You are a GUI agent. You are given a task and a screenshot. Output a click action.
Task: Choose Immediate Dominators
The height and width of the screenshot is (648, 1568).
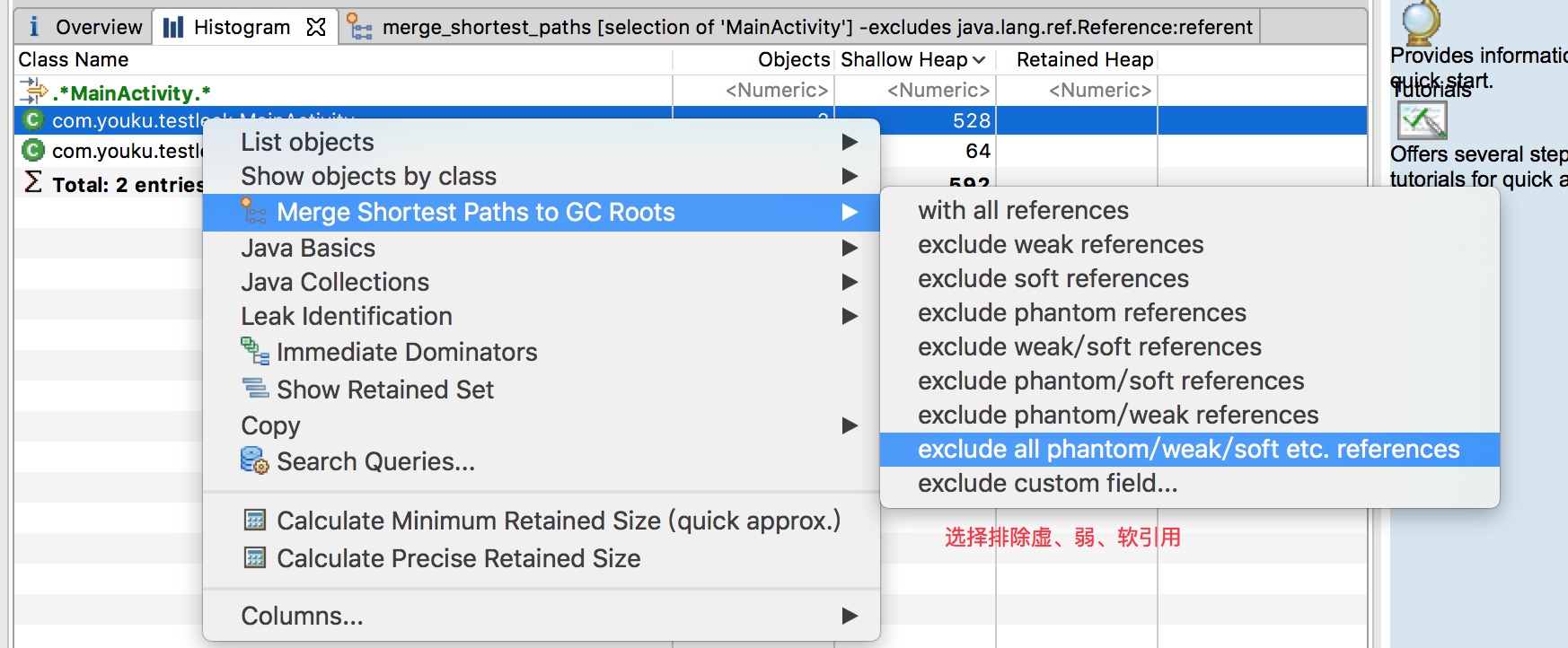[x=542, y=352]
